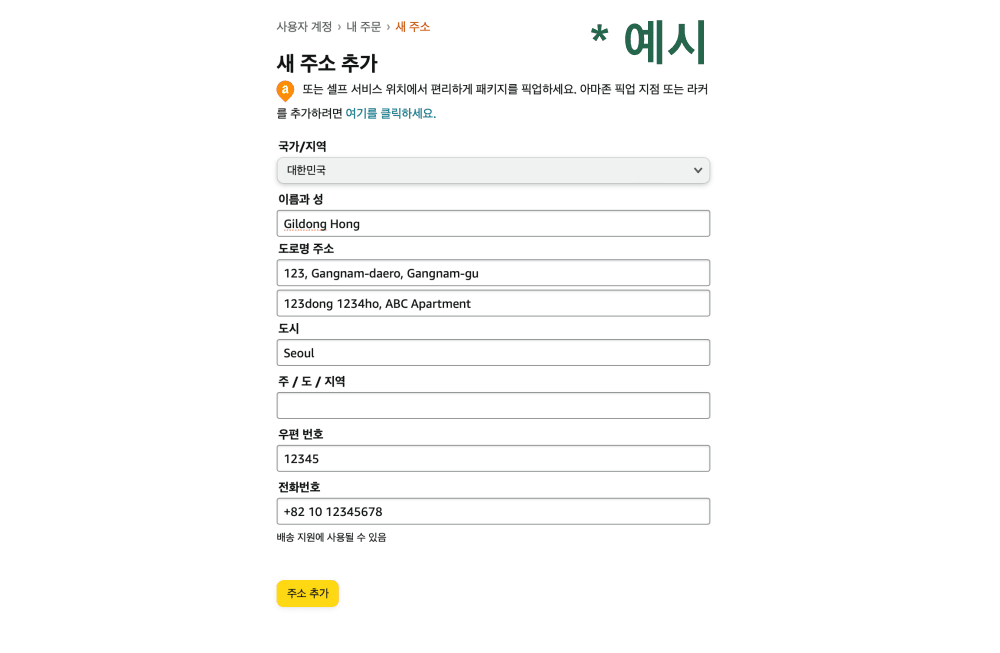Submit with the yellow 주소 추가 button
The image size is (1000, 653).
pyautogui.click(x=307, y=593)
